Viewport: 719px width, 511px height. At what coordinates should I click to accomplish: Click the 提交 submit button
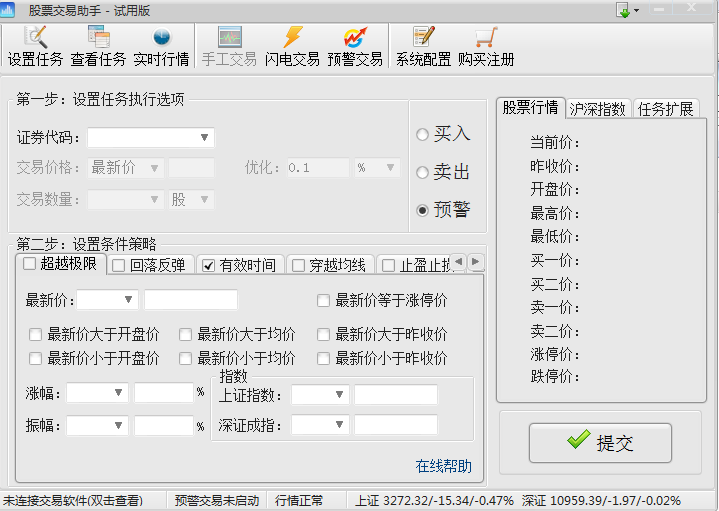(x=600, y=443)
